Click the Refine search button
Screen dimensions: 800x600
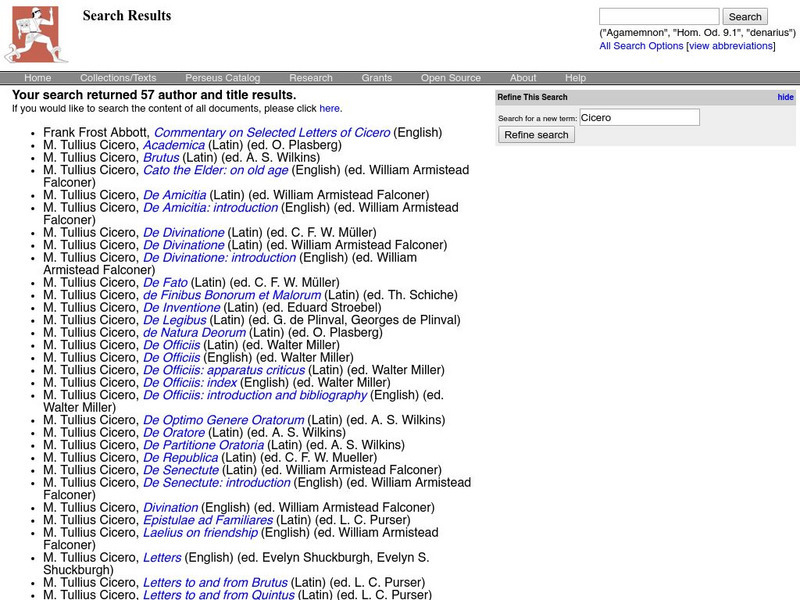[x=536, y=135]
